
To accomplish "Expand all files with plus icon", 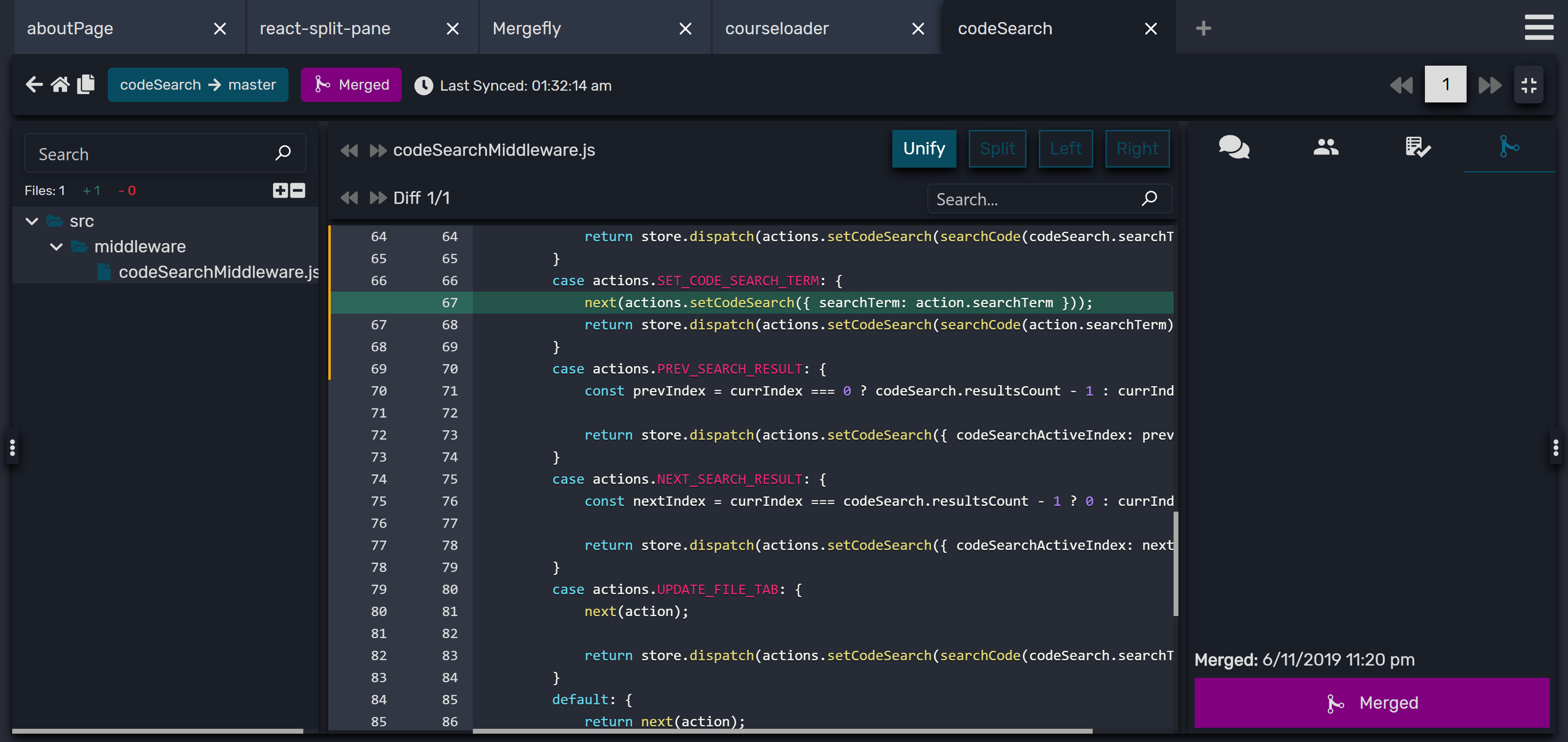I will [280, 191].
